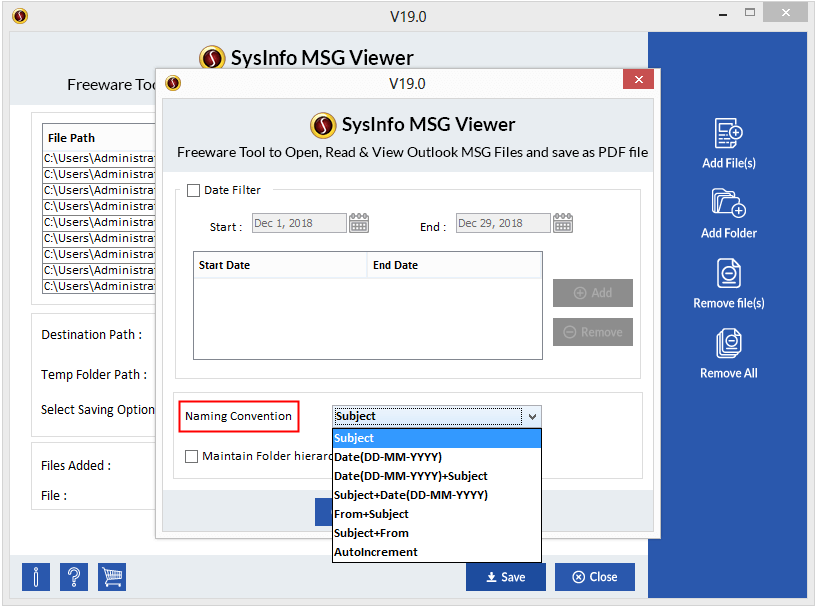Open the info button in bottom toolbar
Screen dimensions: 818x608
pyautogui.click(x=36, y=577)
